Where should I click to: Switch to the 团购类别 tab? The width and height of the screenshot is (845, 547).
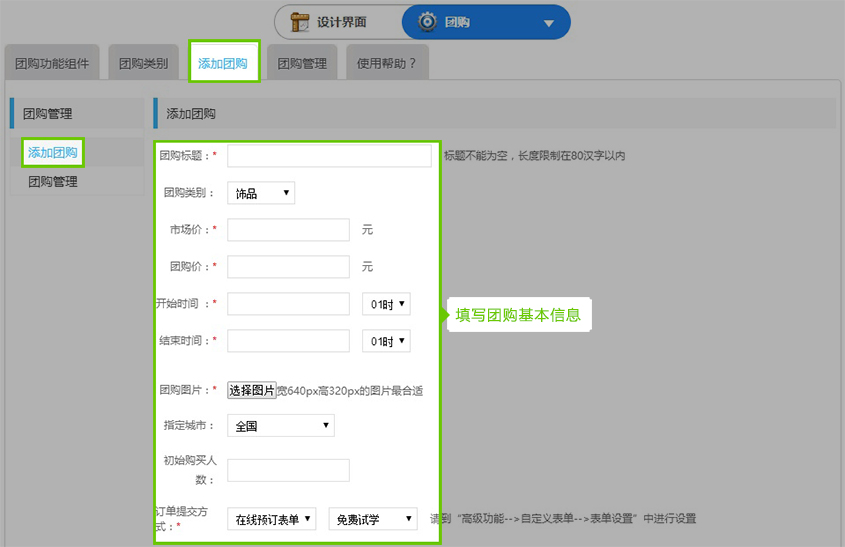point(143,63)
